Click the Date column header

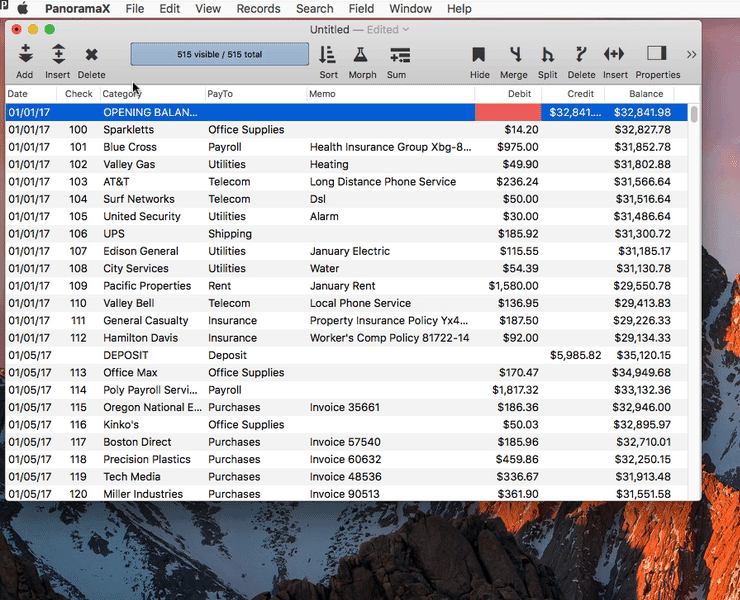31,93
